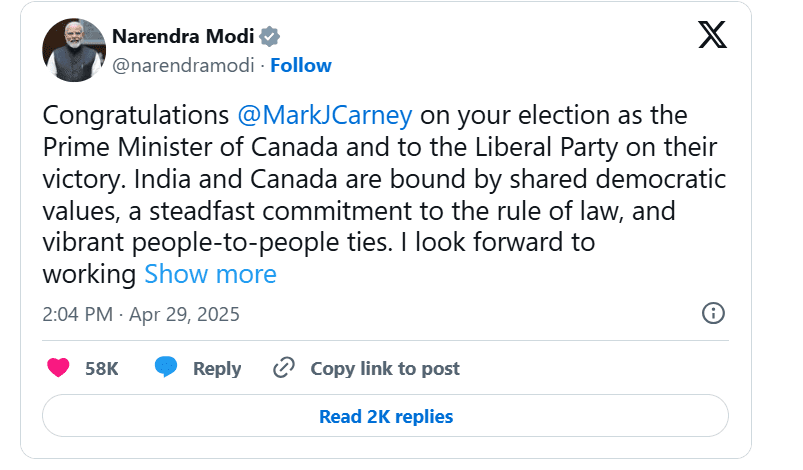Open the 2:04 PM Apr 29, 2025 timestamp
This screenshot has height=470, width=803.
[x=141, y=314]
